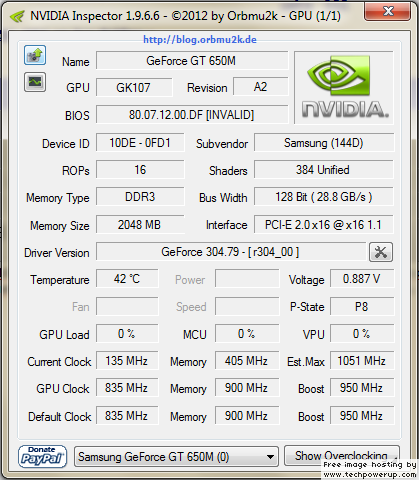Click the Voltage value 0.887 V
The image size is (419, 480).
tap(362, 279)
